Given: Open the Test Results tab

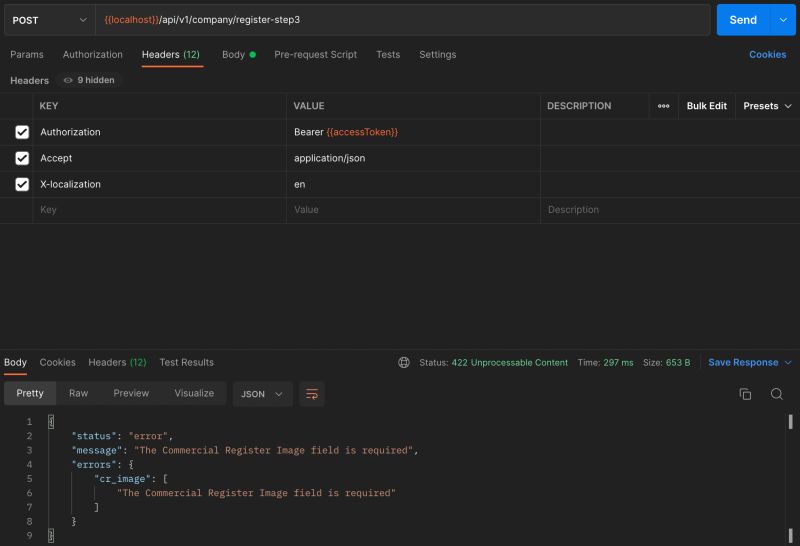Looking at the screenshot, I should [187, 362].
